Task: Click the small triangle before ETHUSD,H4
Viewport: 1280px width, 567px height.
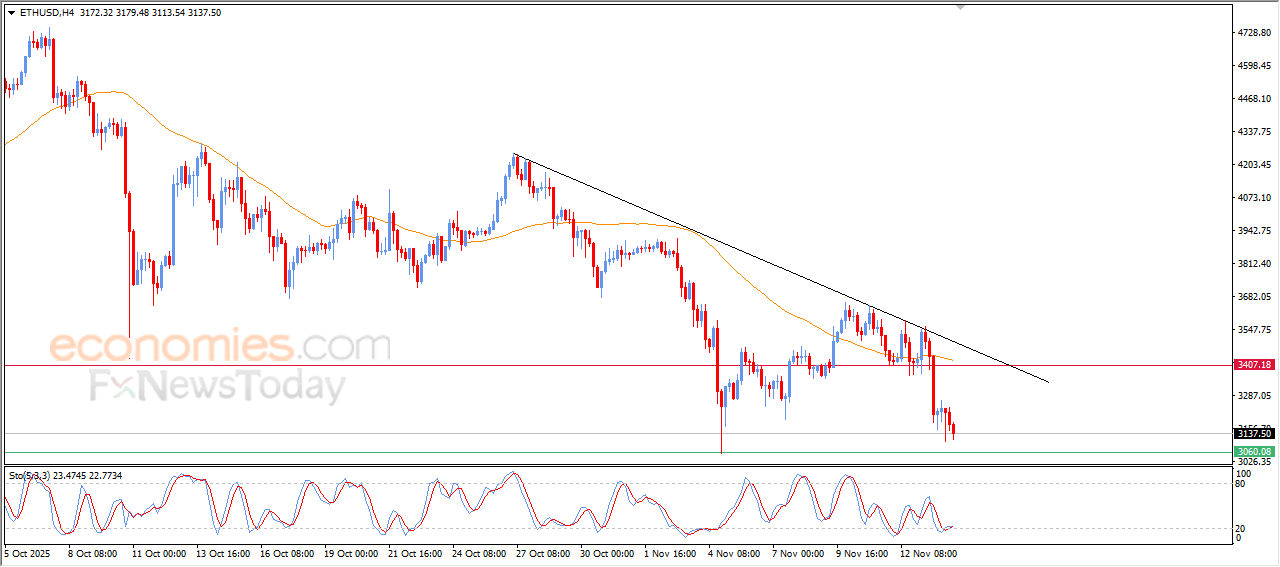Action: (12, 13)
